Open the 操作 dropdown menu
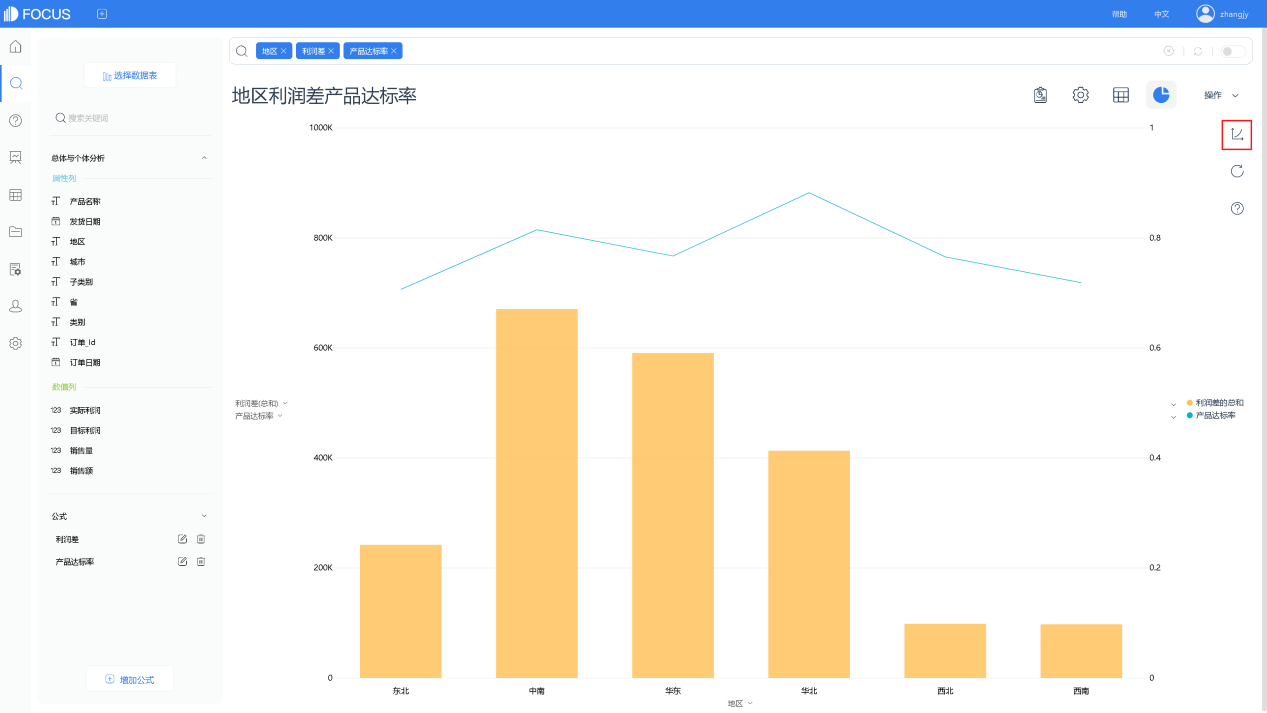The image size is (1267, 713). click(1222, 95)
